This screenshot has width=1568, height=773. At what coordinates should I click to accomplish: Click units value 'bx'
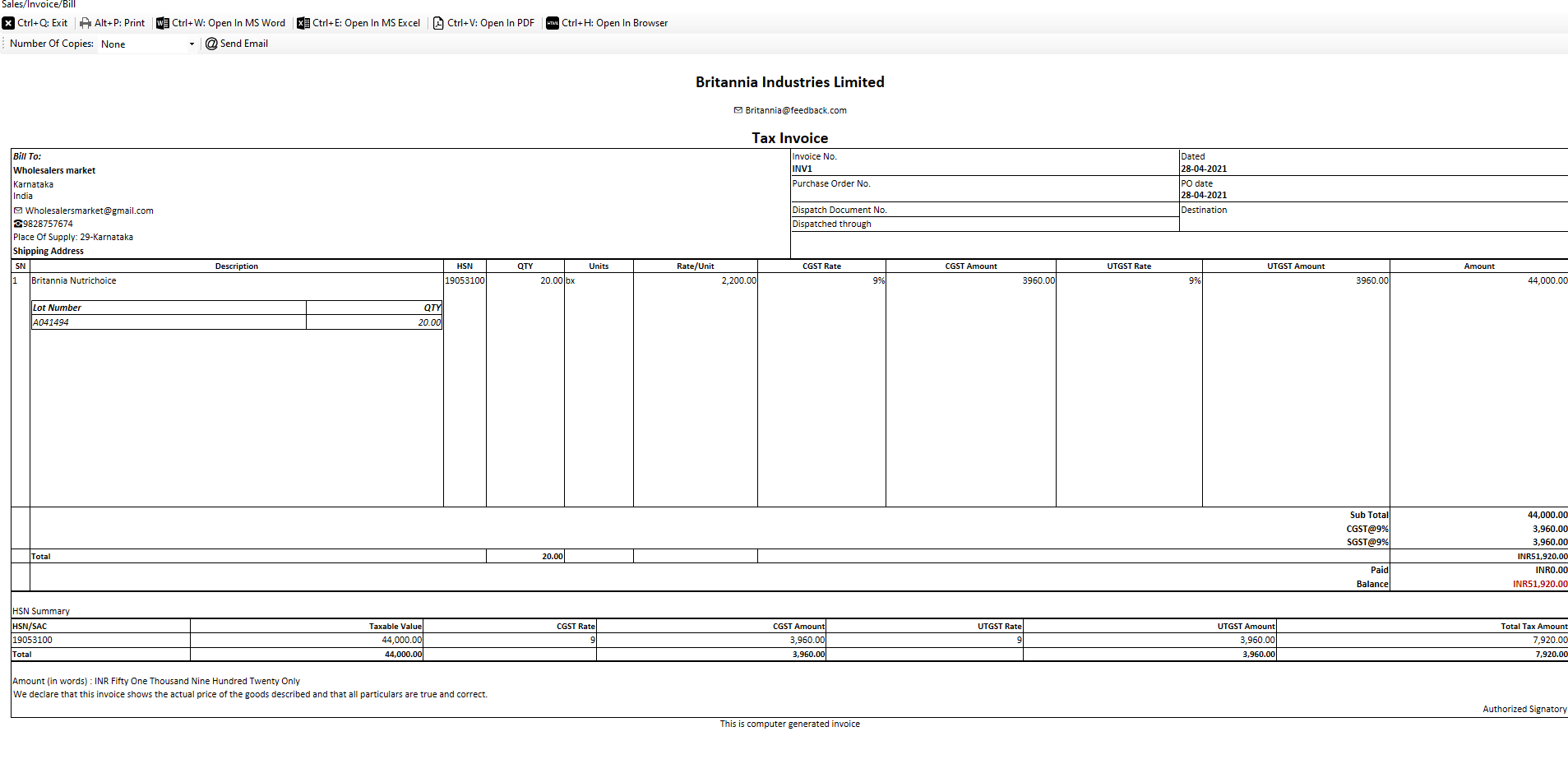[571, 280]
